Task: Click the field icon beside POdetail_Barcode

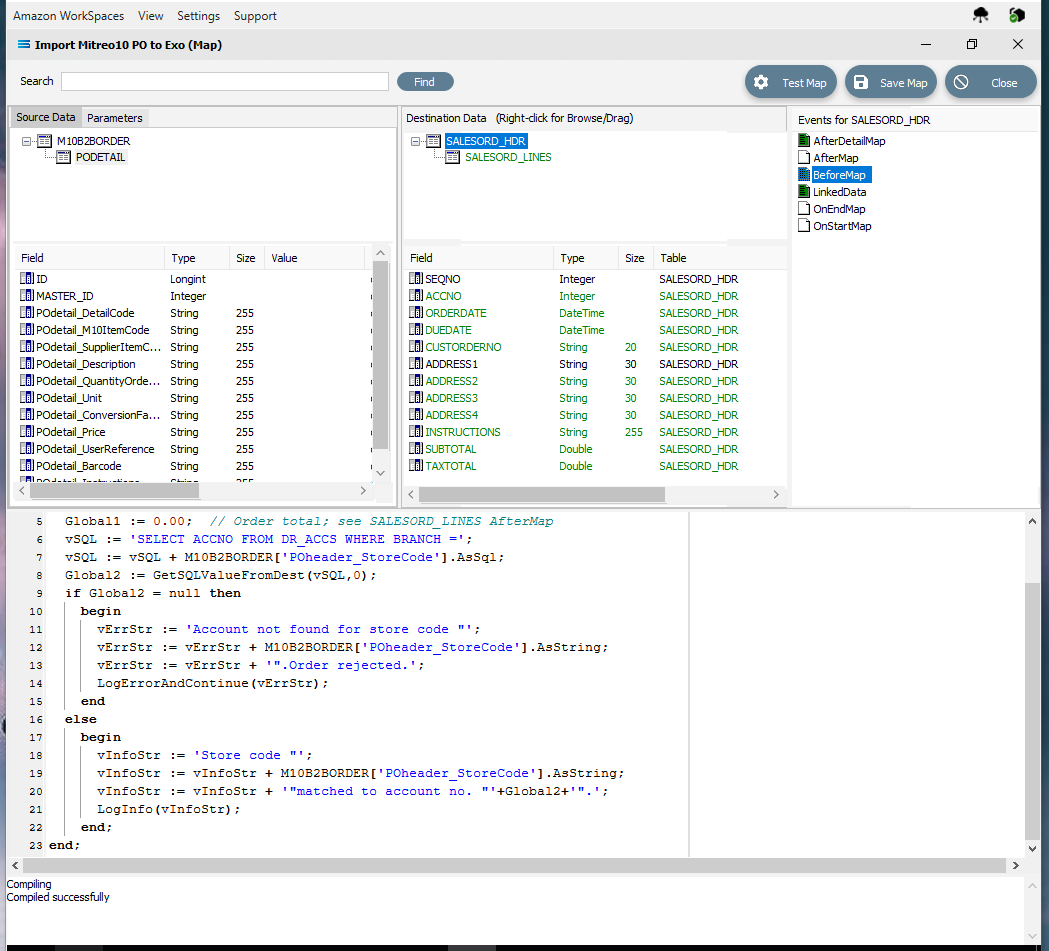Action: 27,465
